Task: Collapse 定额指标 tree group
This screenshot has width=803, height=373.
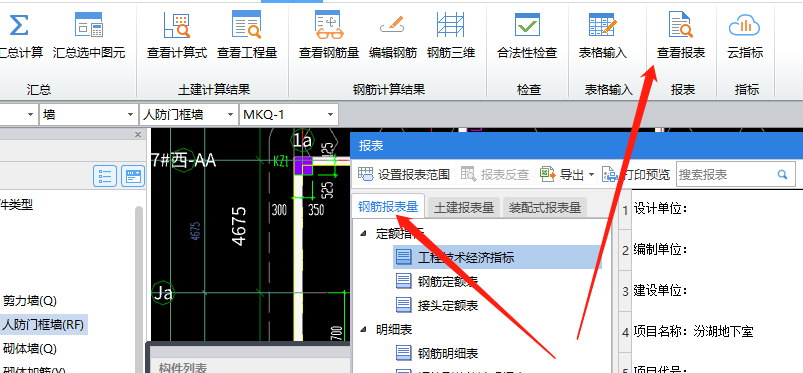Action: click(x=364, y=234)
